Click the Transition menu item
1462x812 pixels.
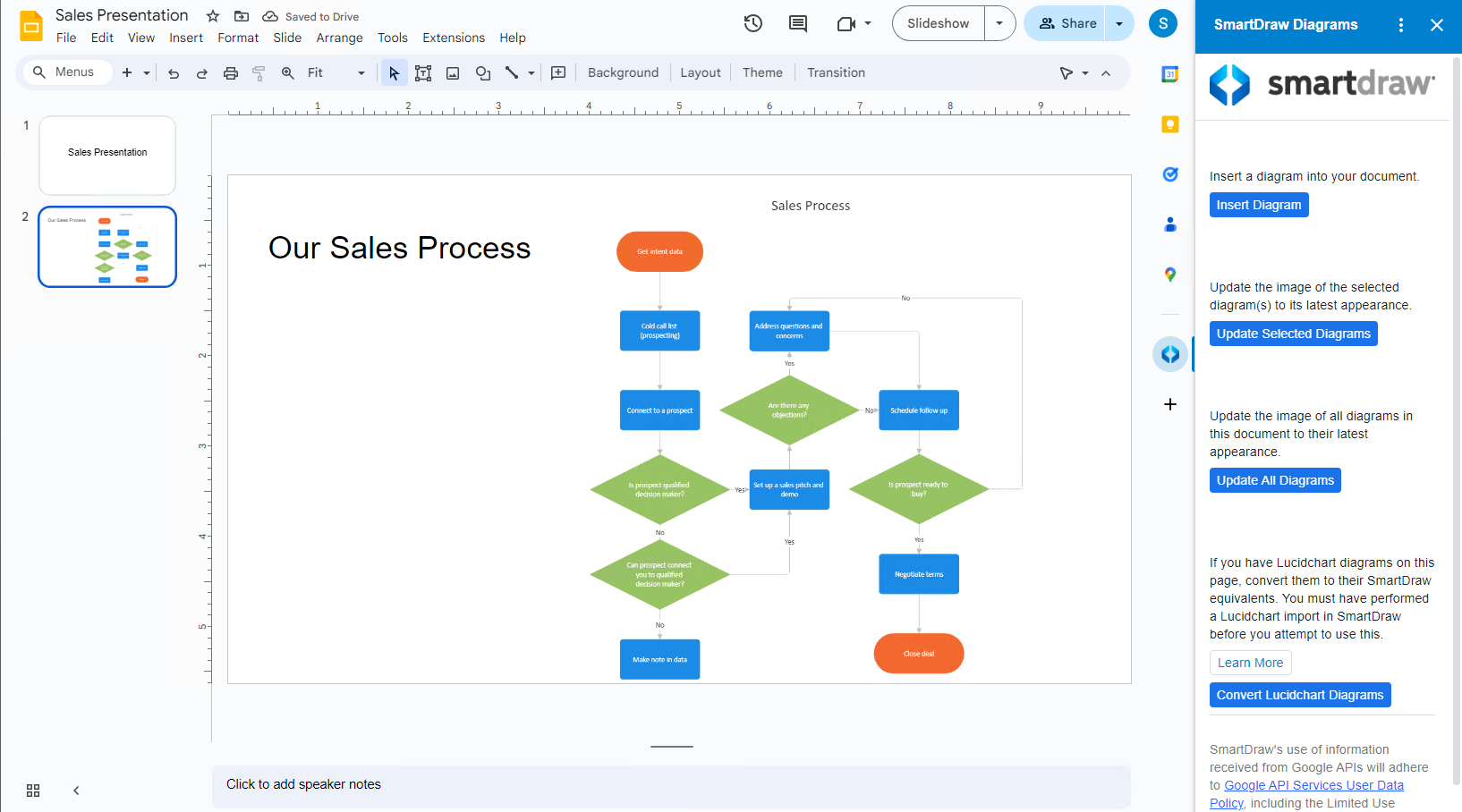(836, 72)
